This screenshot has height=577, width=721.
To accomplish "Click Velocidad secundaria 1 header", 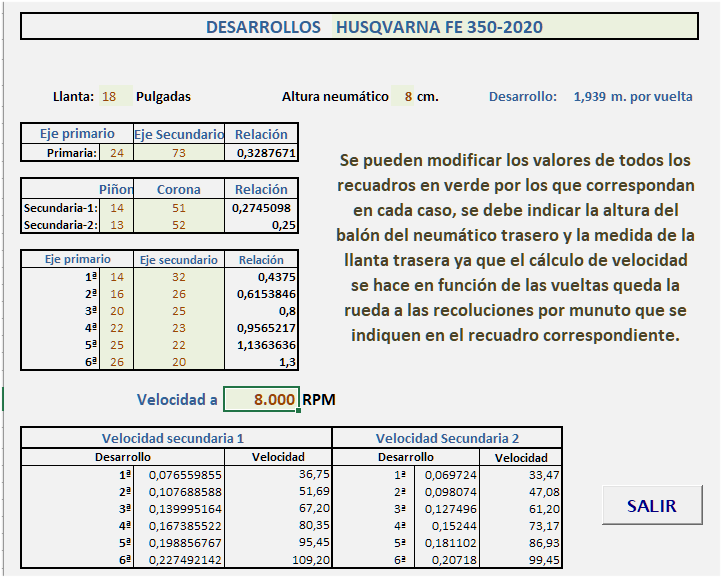I will tap(173, 438).
